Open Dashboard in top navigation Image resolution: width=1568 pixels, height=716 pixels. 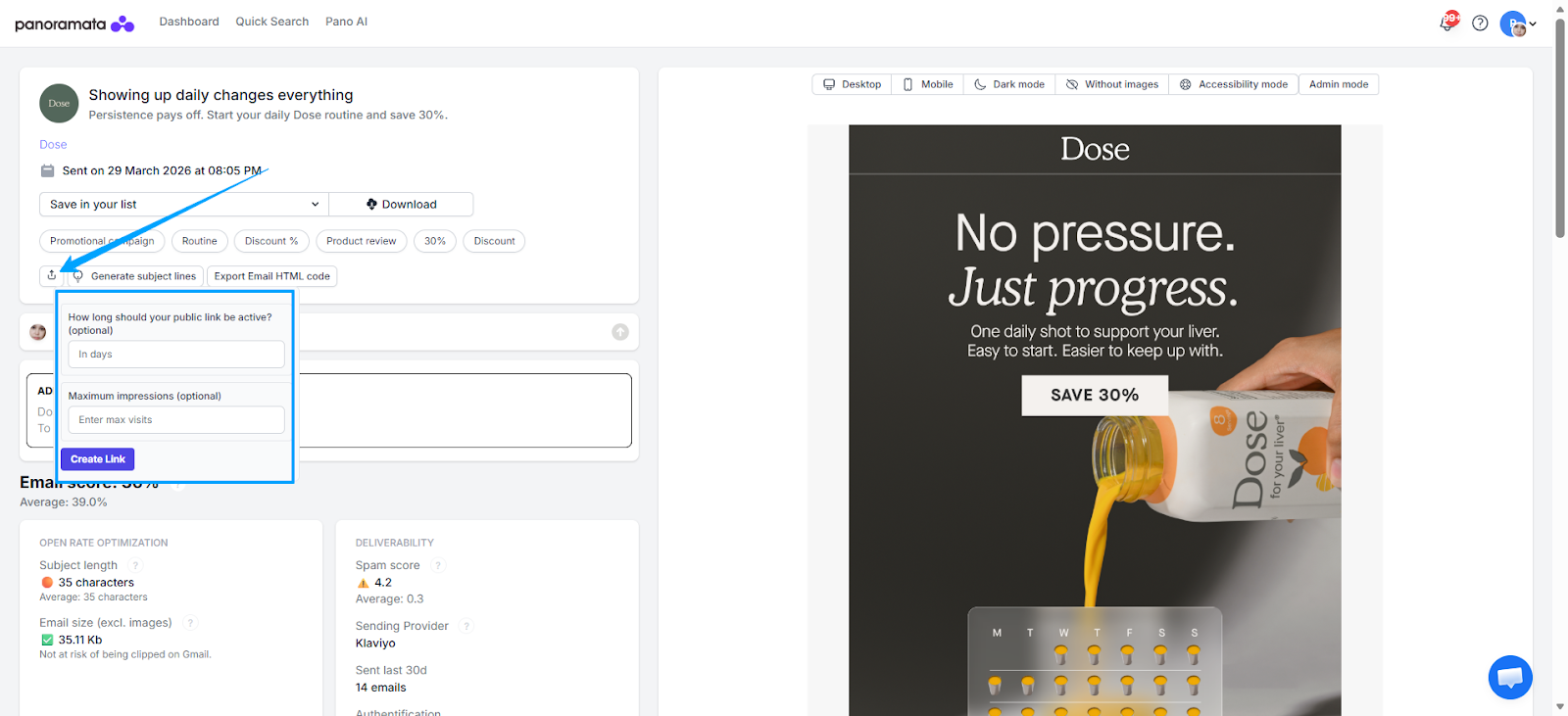tap(189, 22)
